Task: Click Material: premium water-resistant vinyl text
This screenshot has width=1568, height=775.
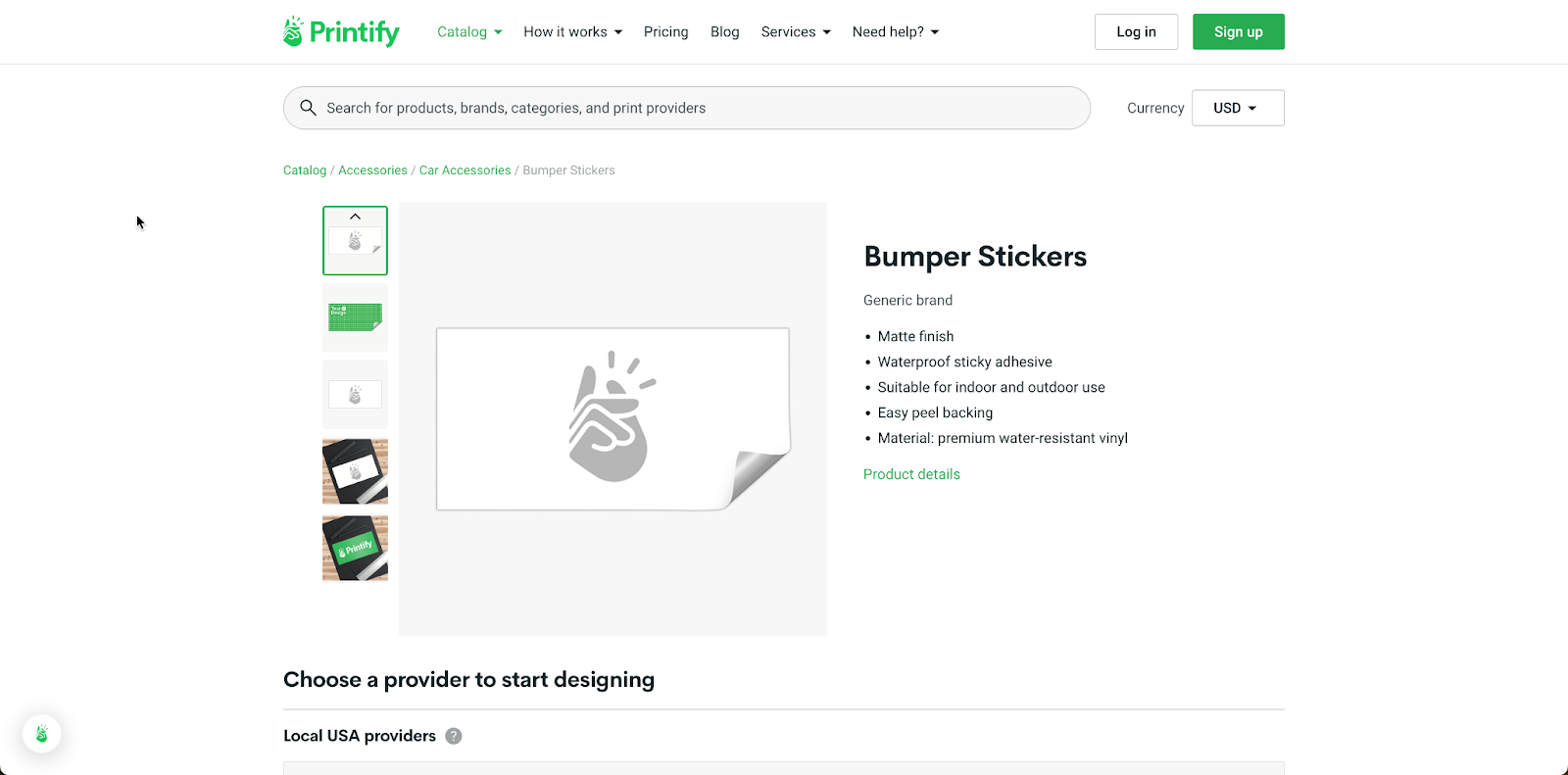Action: [x=1003, y=438]
